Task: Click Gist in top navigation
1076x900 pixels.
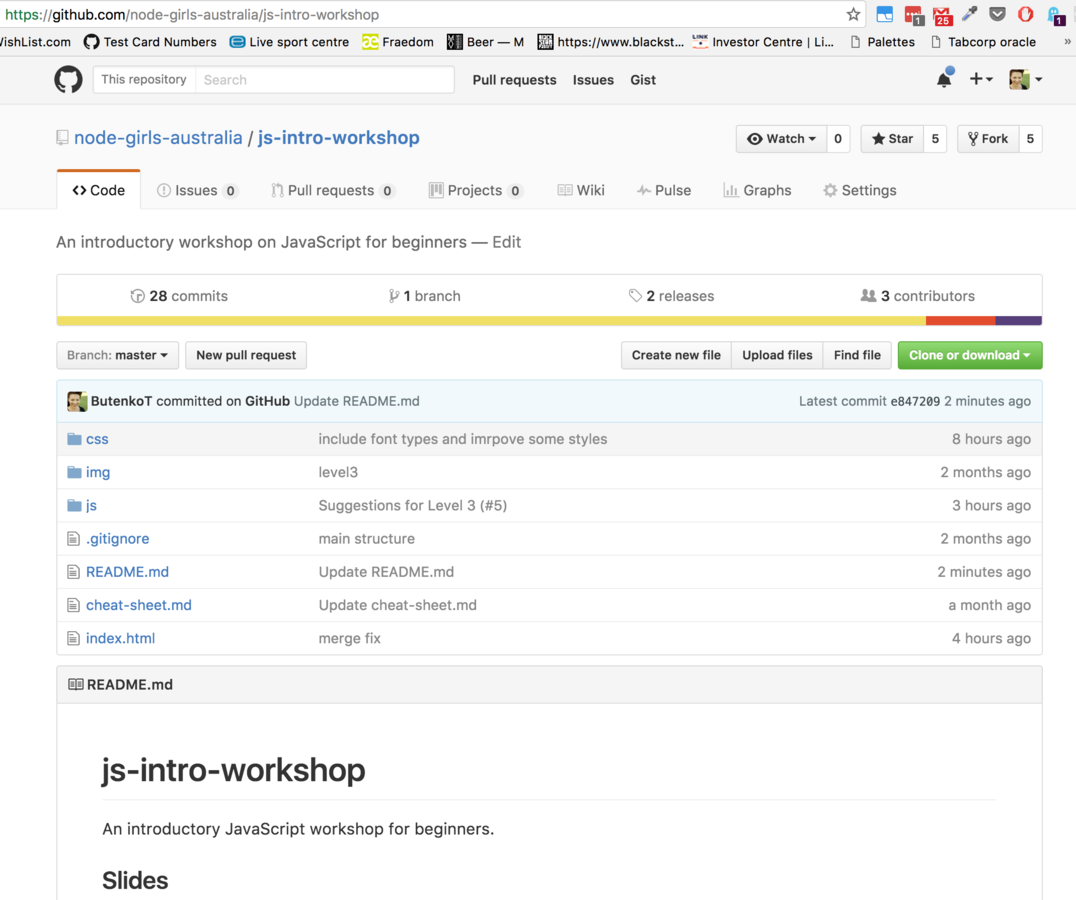Action: [x=643, y=80]
